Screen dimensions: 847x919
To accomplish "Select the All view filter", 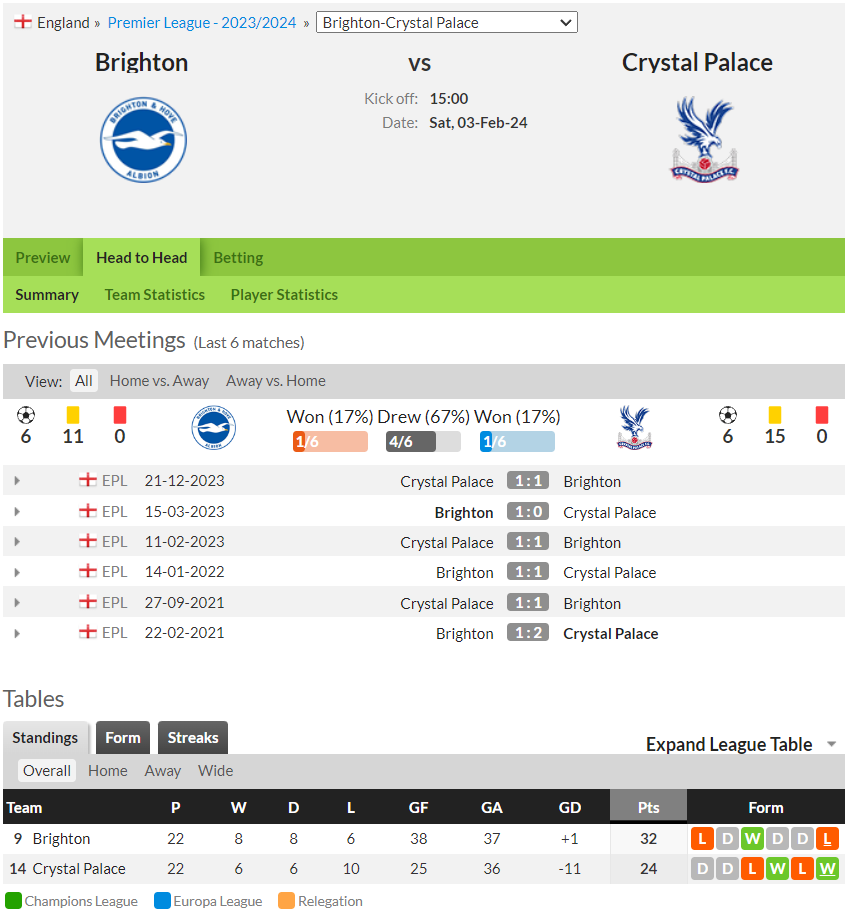I will [x=84, y=381].
